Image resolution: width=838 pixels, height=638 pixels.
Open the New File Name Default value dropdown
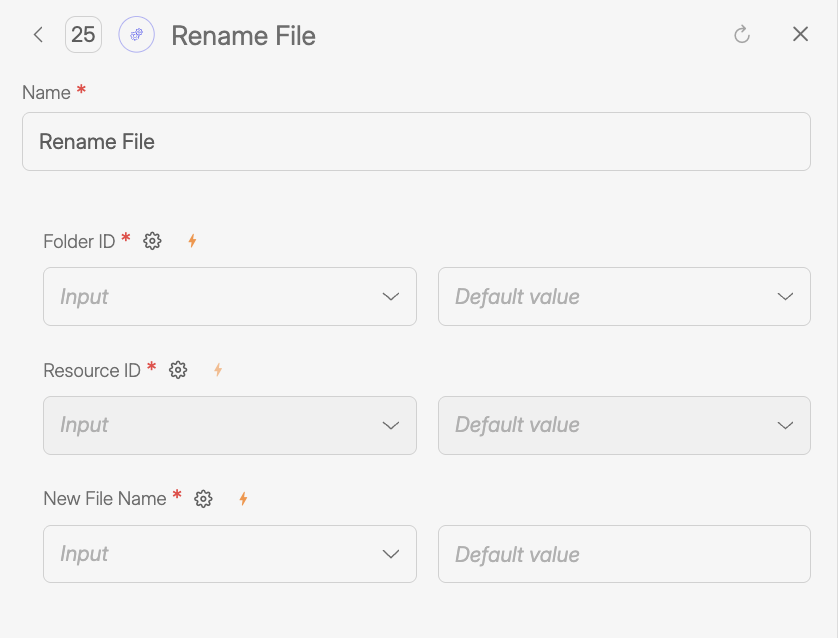point(623,554)
